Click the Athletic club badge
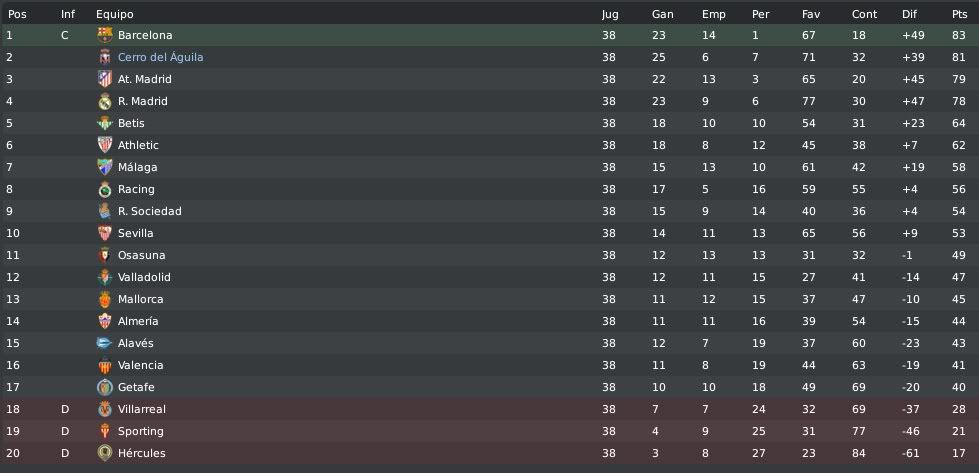Screen dimensions: 979x473 pos(105,145)
